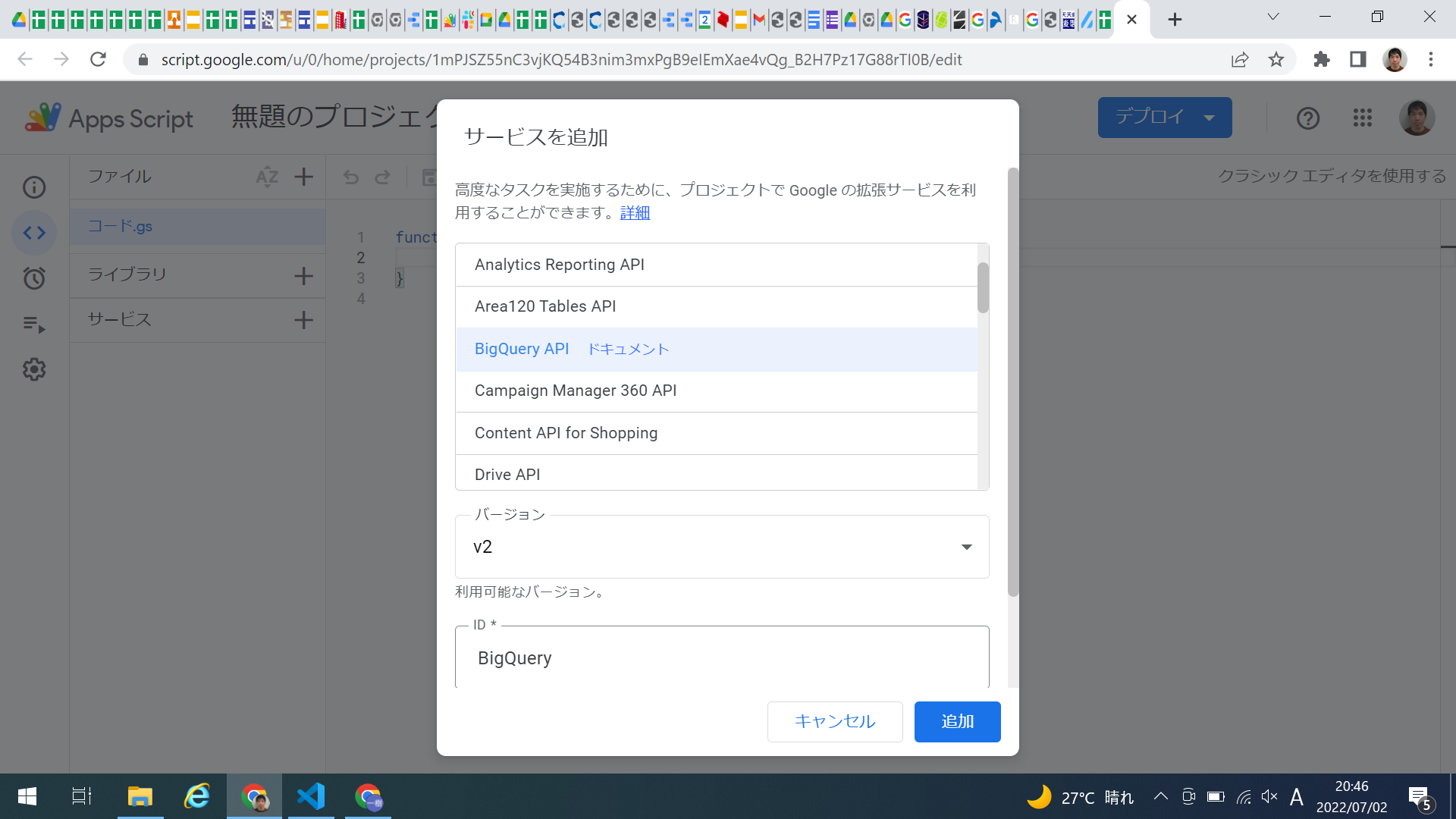Choose Content API for Shopping

pos(717,433)
